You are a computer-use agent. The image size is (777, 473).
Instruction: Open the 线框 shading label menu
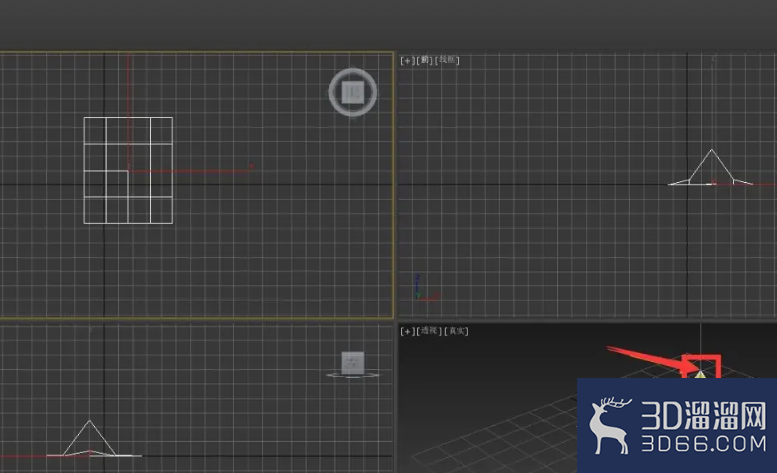point(447,60)
